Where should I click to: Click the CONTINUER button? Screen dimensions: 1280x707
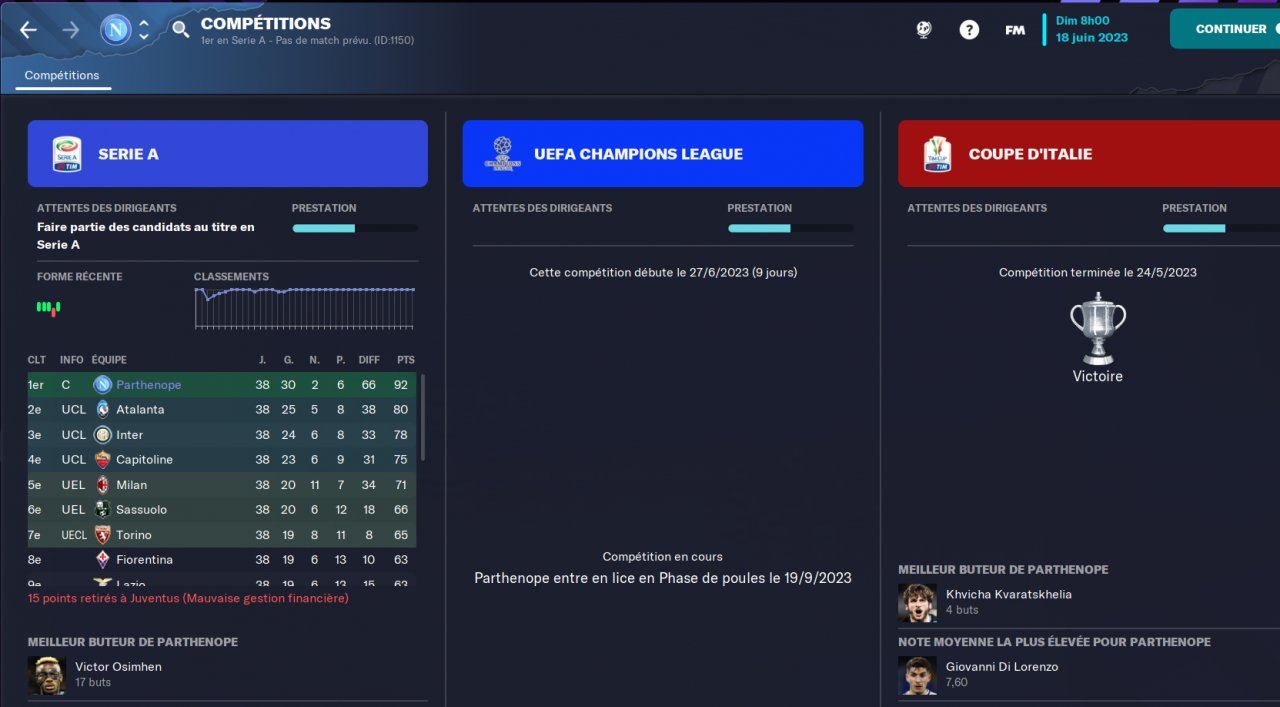(x=1225, y=29)
